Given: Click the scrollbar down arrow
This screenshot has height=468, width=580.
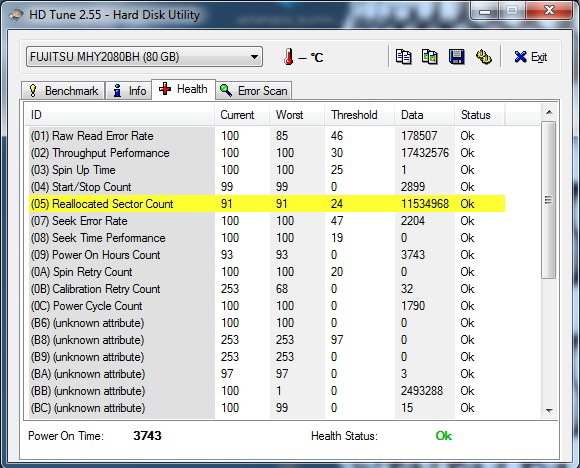Looking at the screenshot, I should click(x=549, y=410).
